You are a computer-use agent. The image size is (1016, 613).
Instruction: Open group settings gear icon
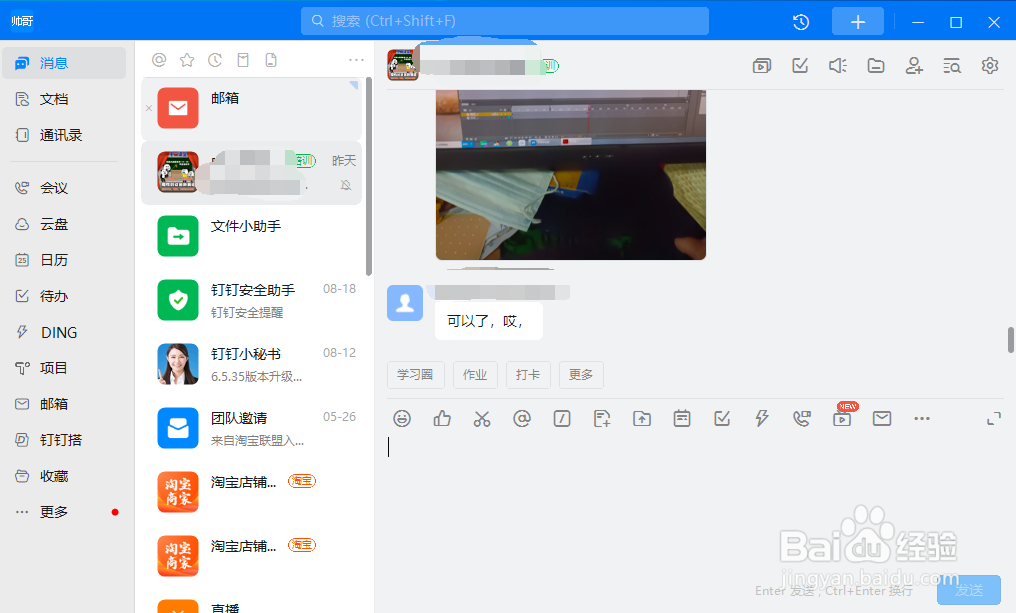click(x=989, y=65)
